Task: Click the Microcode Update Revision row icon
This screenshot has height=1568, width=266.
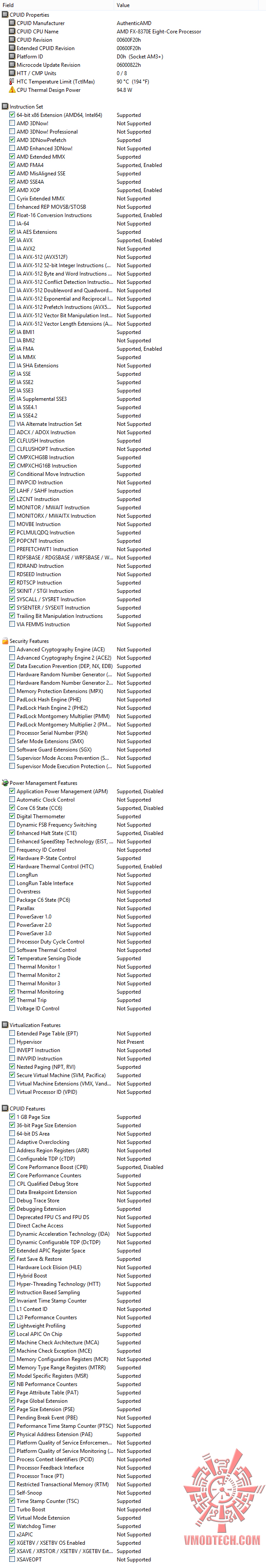Action: [12, 65]
